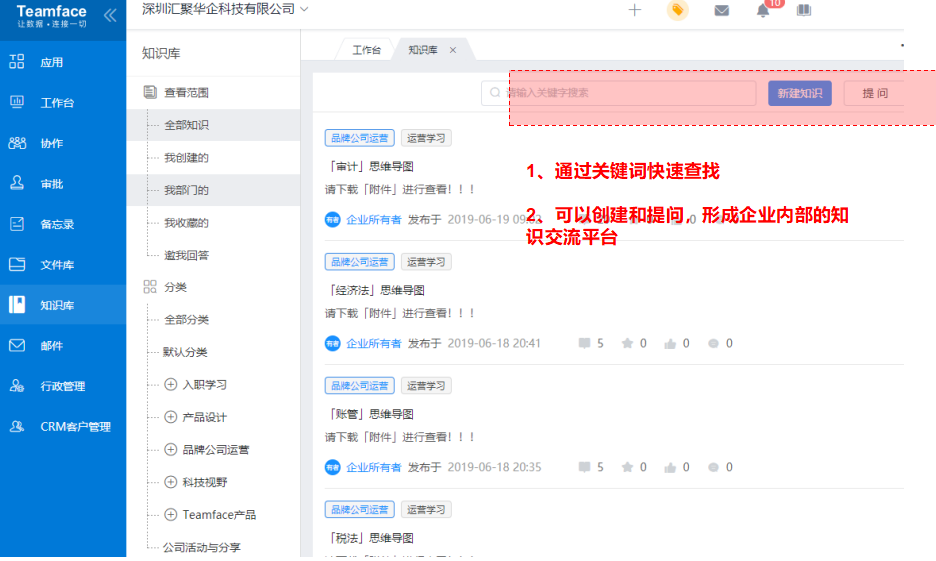Open the 「税法」思维导图 post title
Screen dimensions: 936x561
370,538
